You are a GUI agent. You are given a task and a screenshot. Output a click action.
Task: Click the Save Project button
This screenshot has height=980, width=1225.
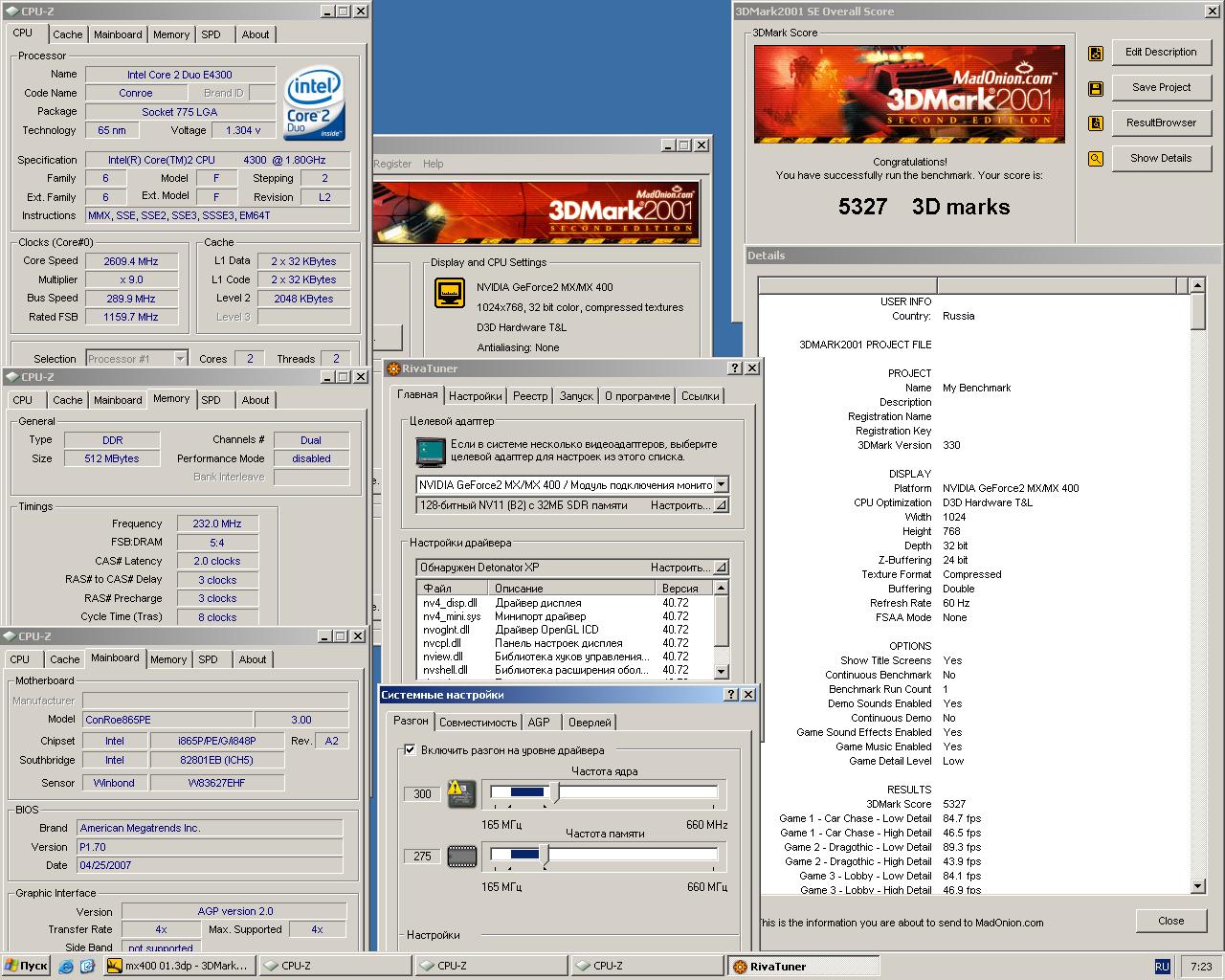click(1161, 87)
